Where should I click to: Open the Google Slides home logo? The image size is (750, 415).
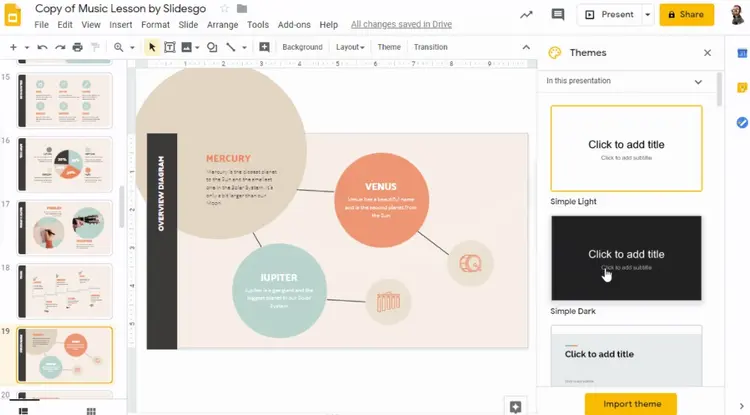tap(13, 14)
